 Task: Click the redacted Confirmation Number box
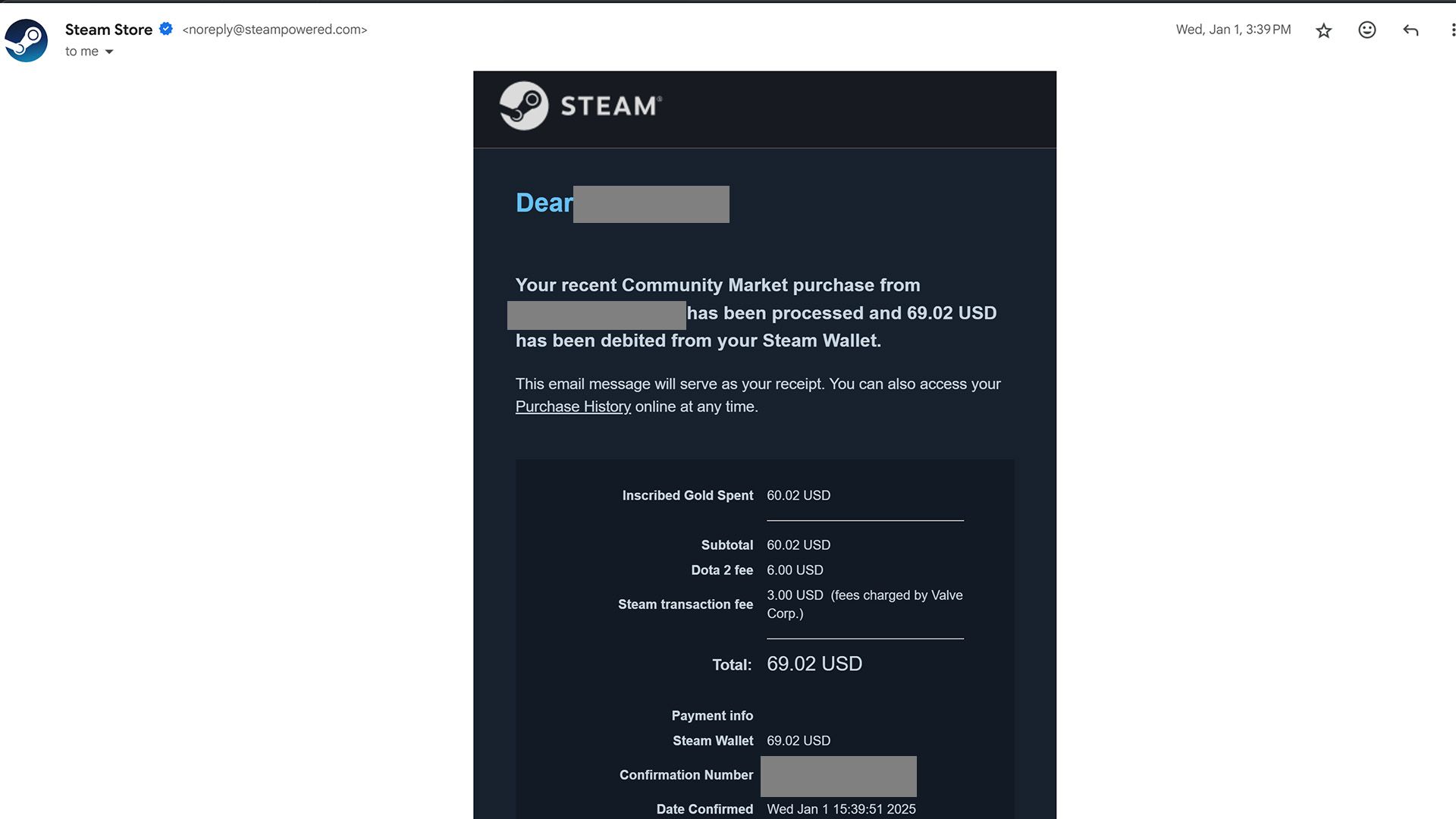[838, 776]
